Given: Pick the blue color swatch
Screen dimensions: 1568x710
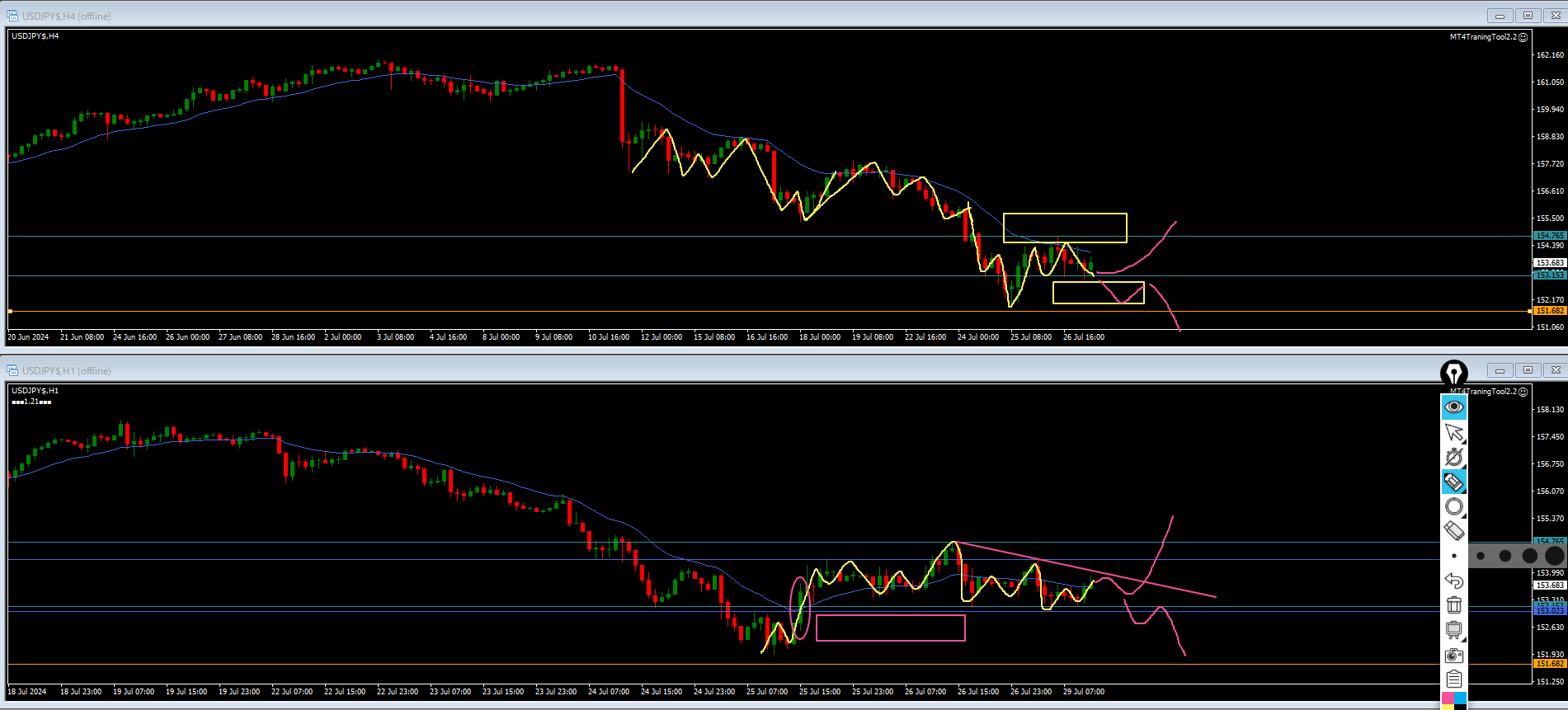Looking at the screenshot, I should (x=1461, y=698).
